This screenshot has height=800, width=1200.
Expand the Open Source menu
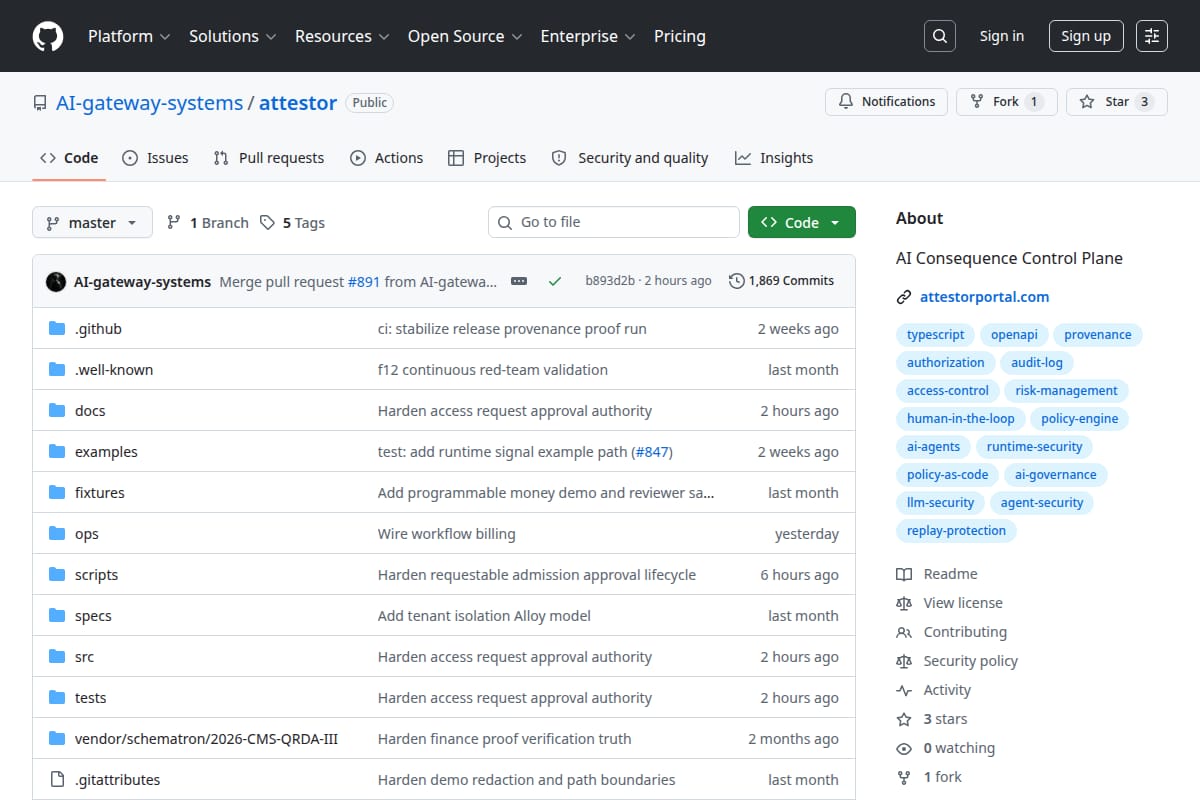click(x=465, y=36)
